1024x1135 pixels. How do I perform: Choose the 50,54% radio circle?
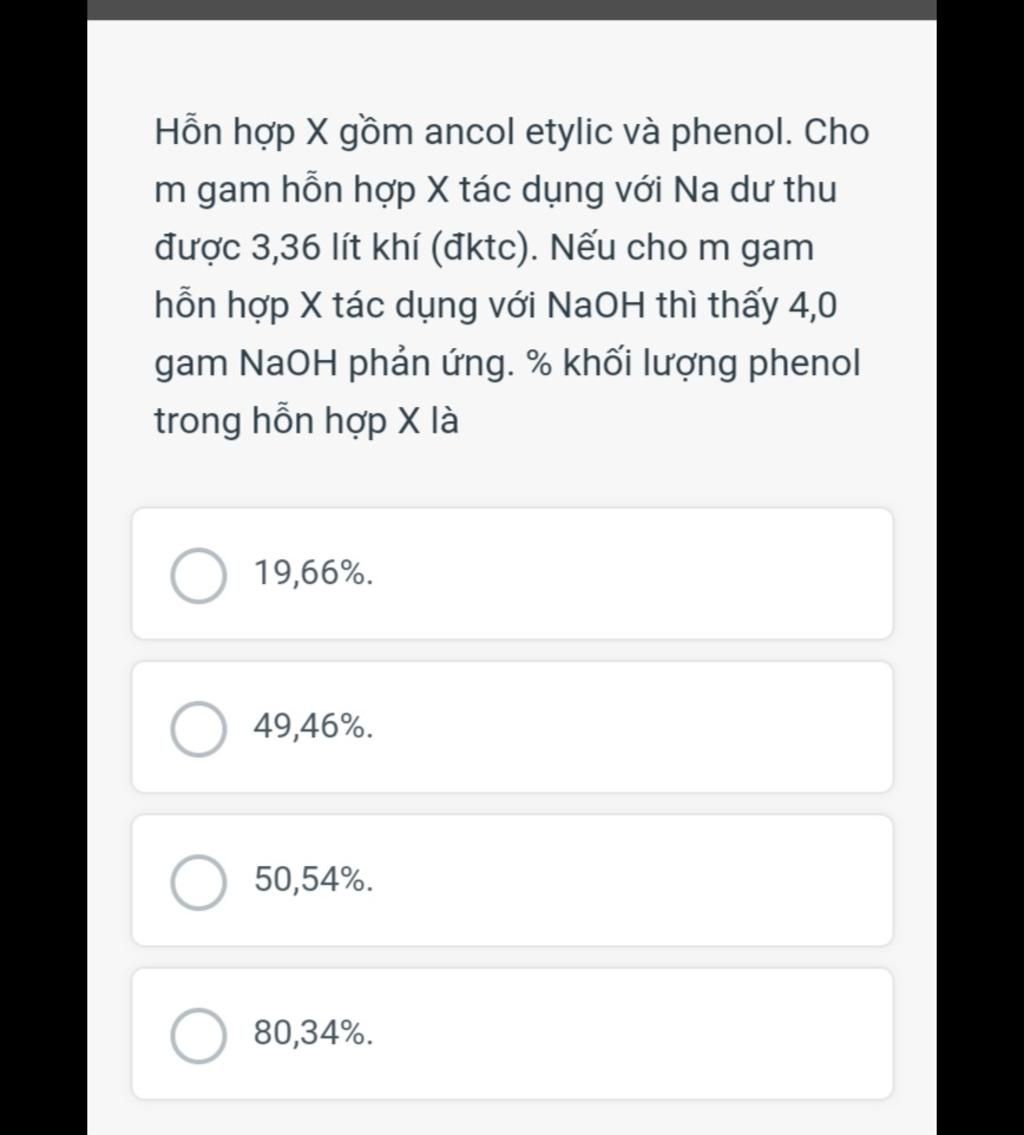pos(198,882)
